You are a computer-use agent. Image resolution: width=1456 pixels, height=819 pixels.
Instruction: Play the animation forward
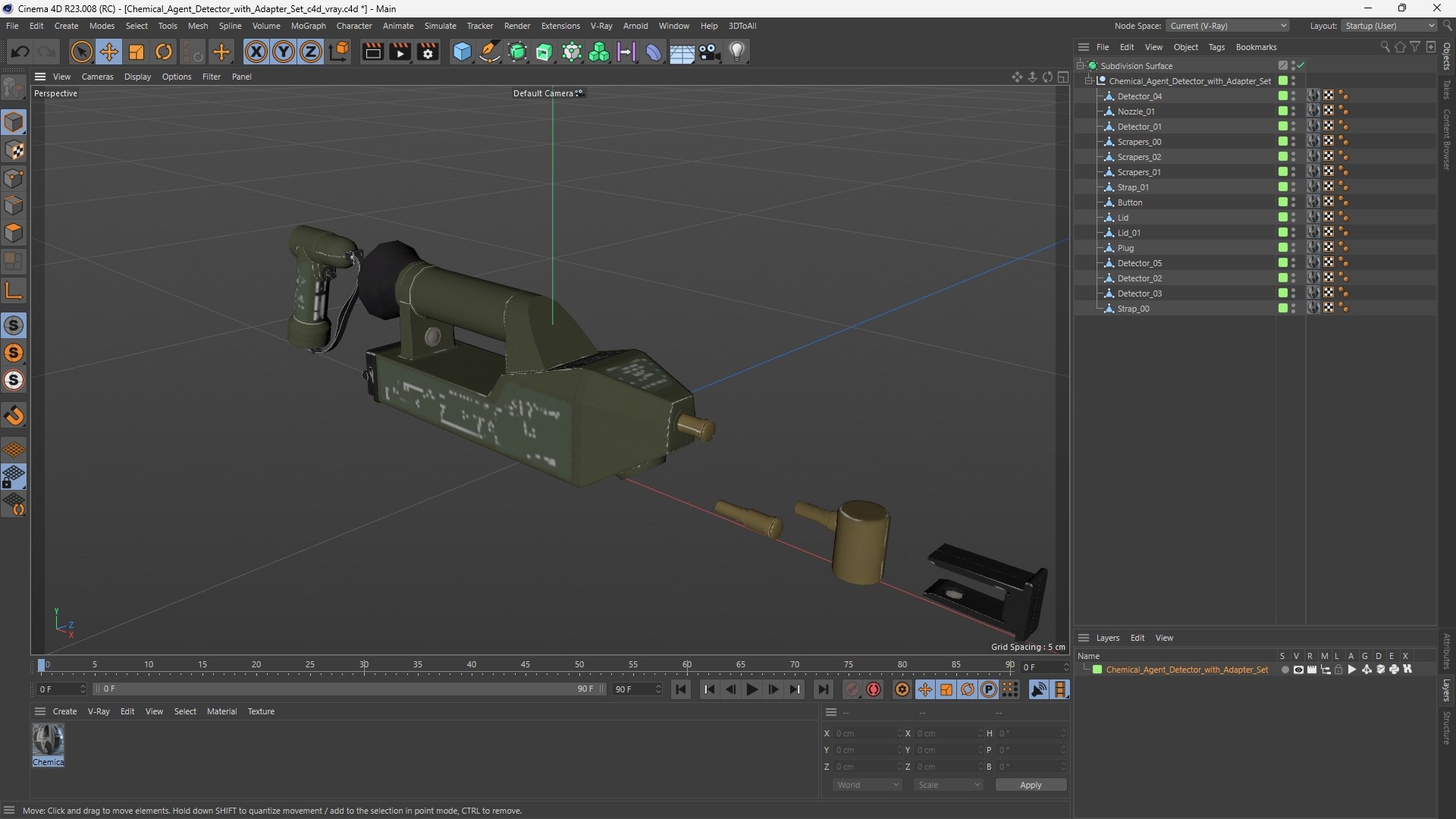(x=752, y=689)
